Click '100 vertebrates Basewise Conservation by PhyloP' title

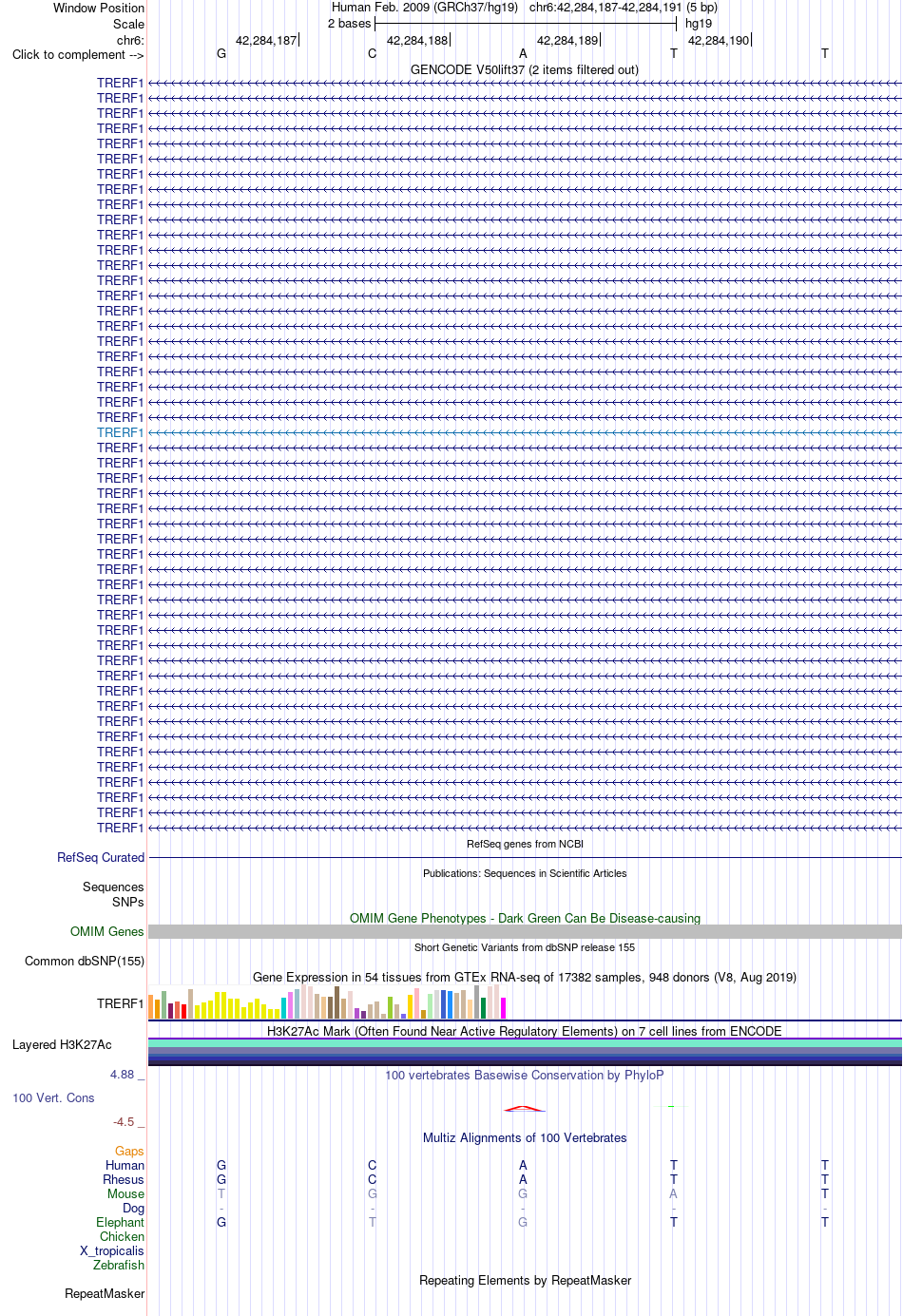click(525, 1075)
